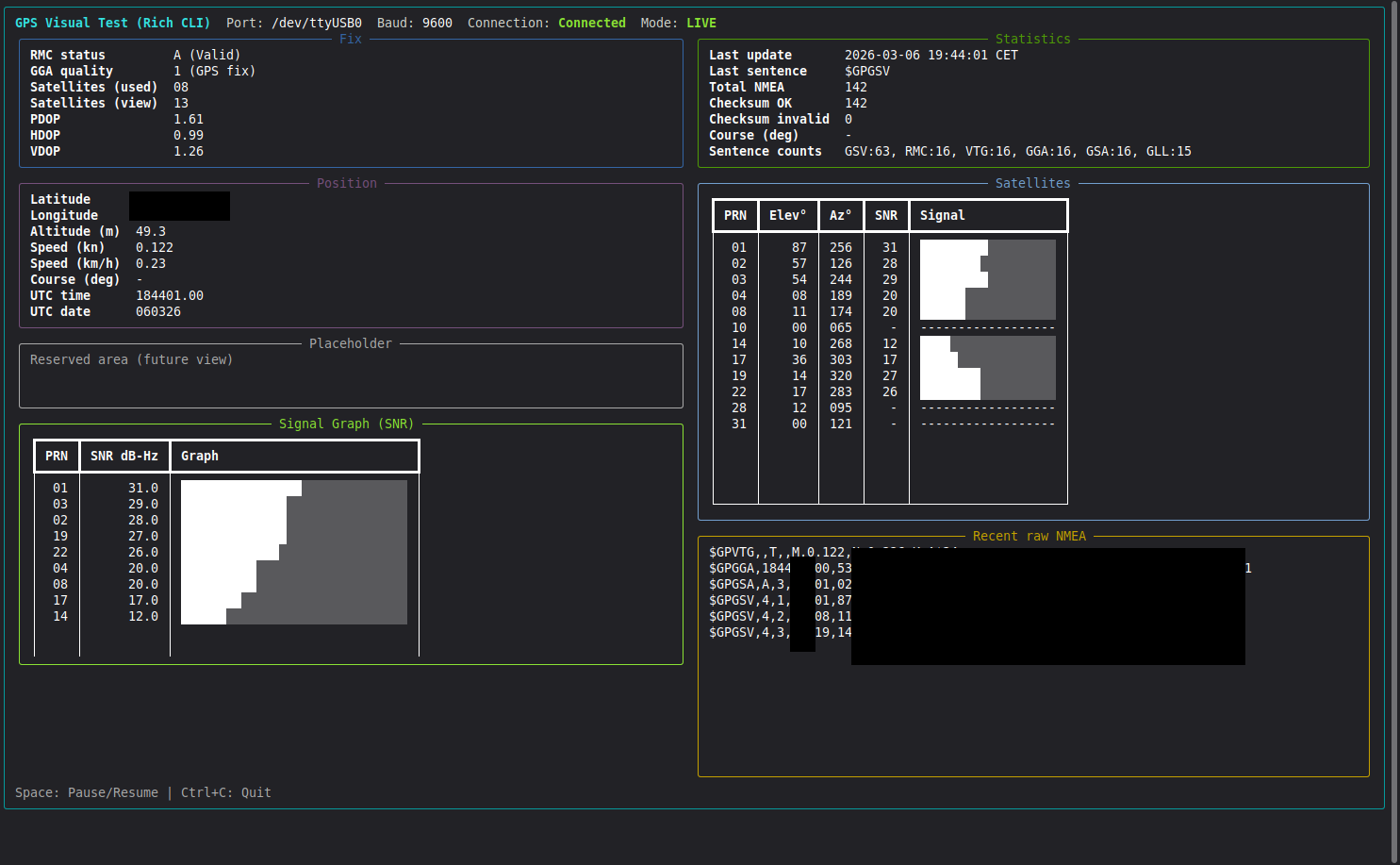
Task: Click the HDOP value 0.99
Action: pyautogui.click(x=189, y=135)
